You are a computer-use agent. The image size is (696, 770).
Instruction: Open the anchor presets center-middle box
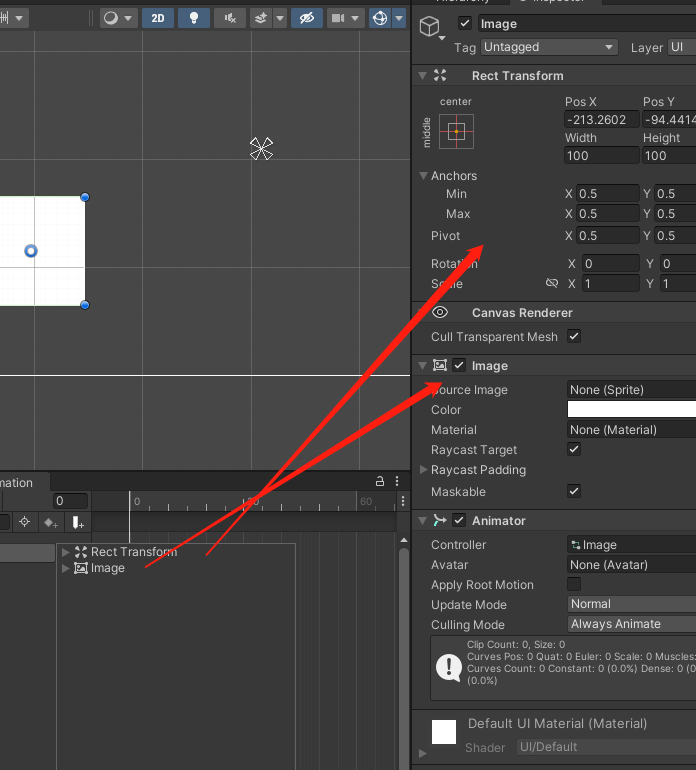tap(456, 132)
